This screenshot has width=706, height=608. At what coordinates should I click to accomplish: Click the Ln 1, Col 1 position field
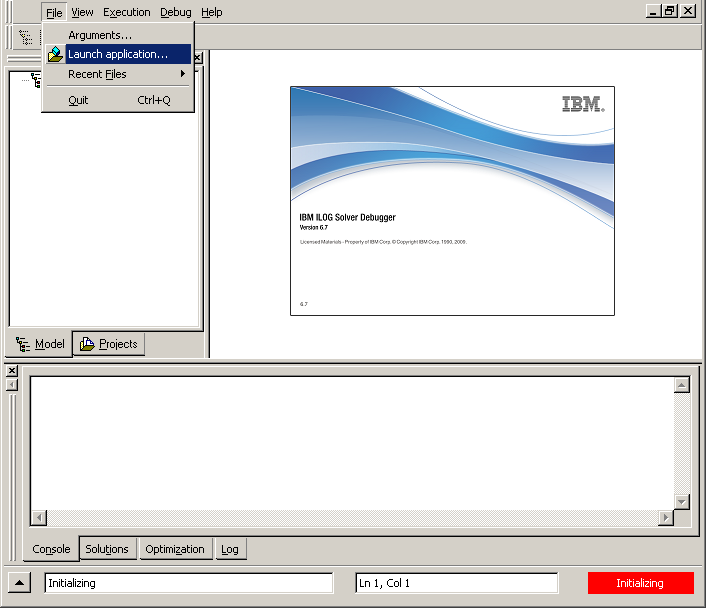point(457,583)
